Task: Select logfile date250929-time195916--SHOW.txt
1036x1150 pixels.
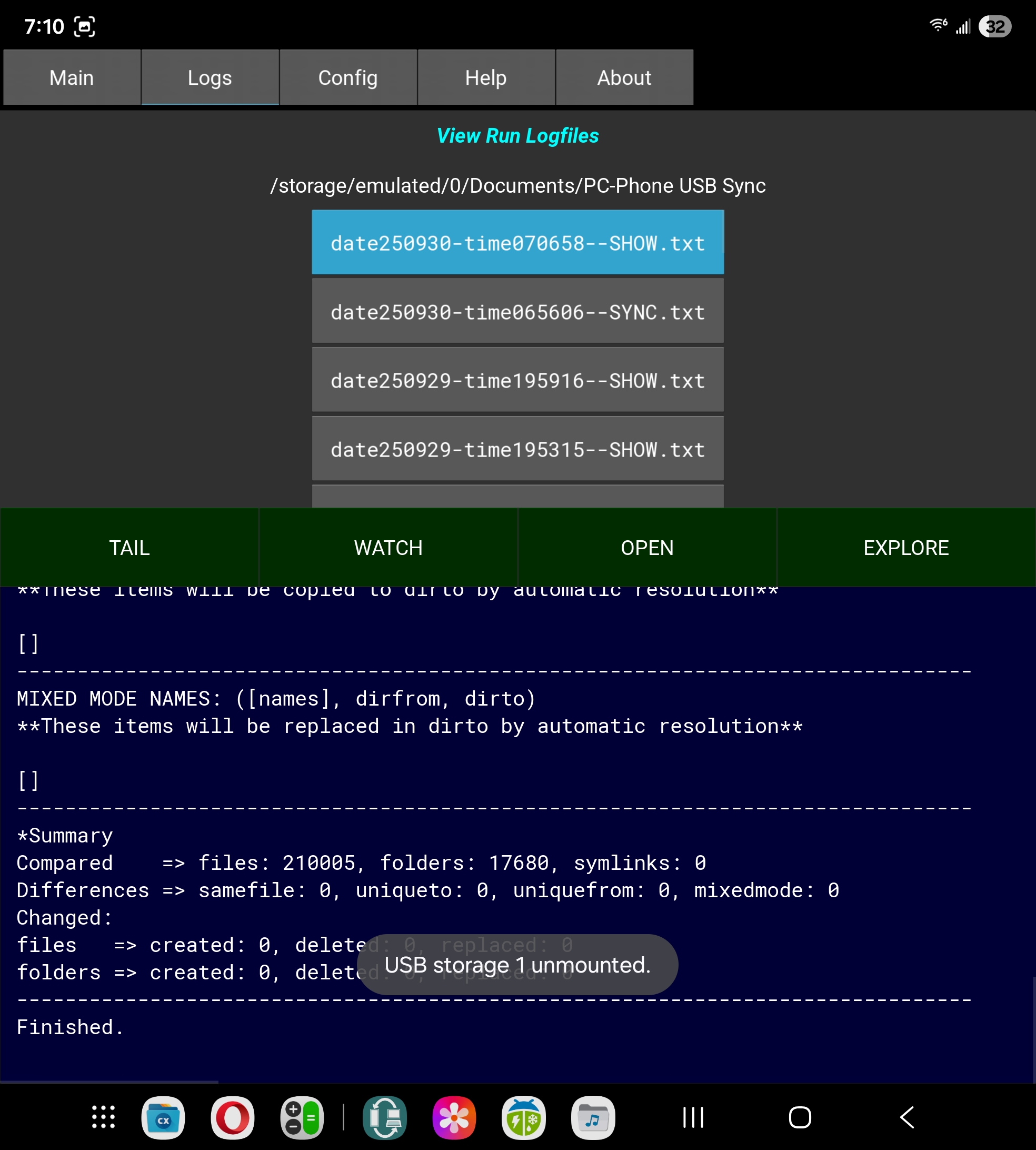Action: [x=517, y=380]
